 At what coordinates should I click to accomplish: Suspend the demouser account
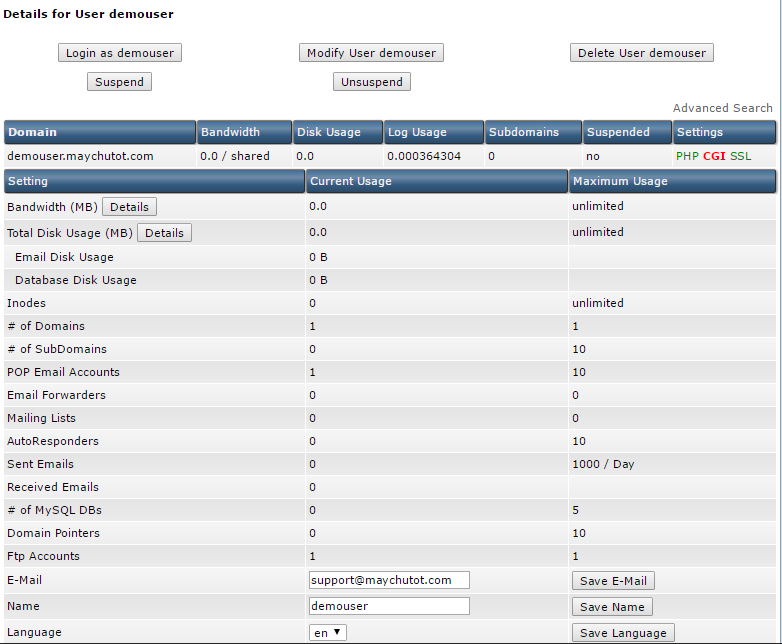[x=119, y=82]
